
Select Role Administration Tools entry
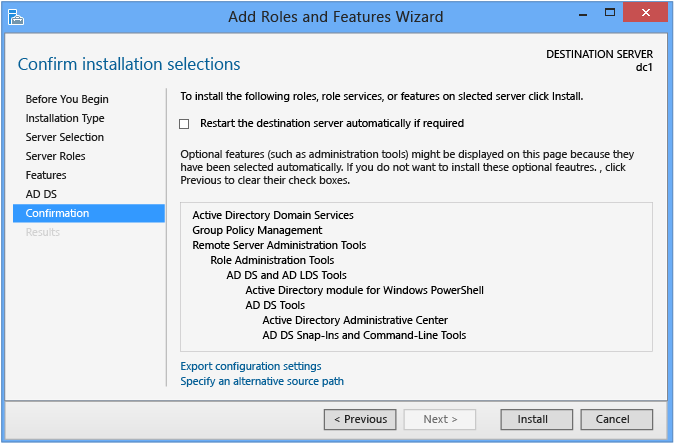point(272,260)
